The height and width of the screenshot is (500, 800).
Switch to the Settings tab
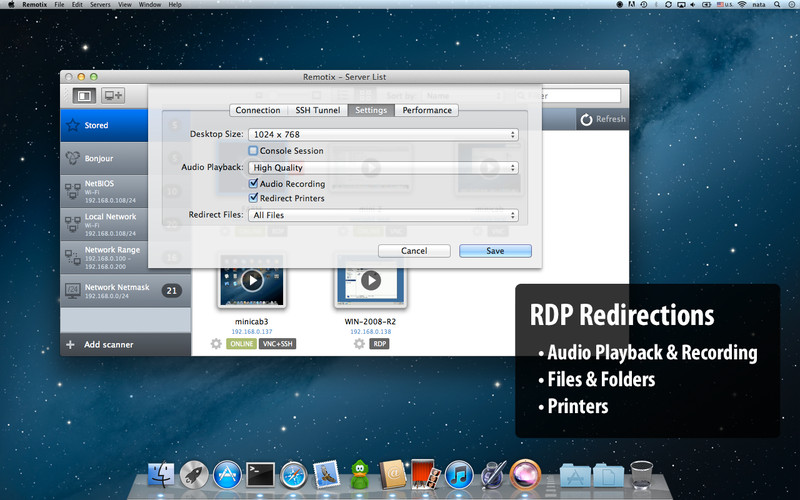[x=371, y=110]
